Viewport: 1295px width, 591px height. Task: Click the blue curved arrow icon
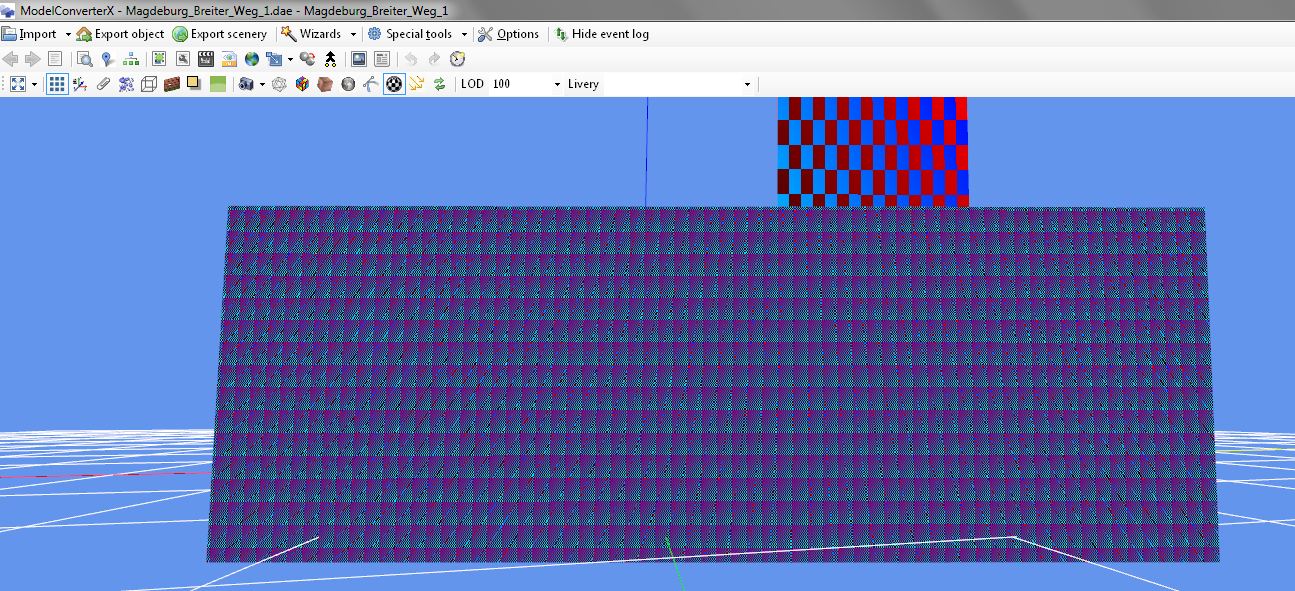point(371,84)
